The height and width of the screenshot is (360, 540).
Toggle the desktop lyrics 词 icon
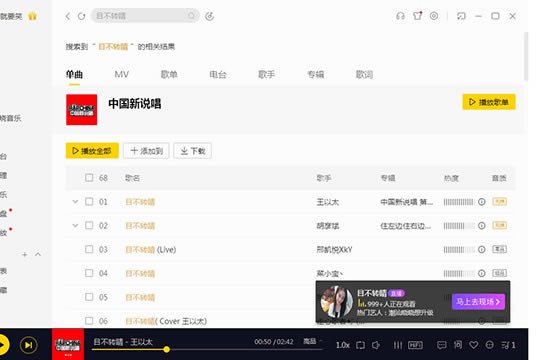[458, 345]
